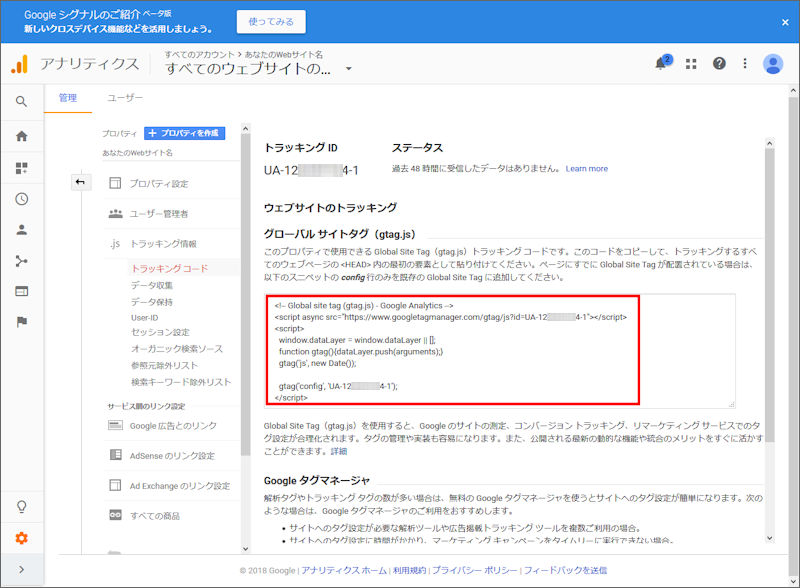Open Behavior reports window icon
Screen dimensions: 800x588
click(21, 291)
